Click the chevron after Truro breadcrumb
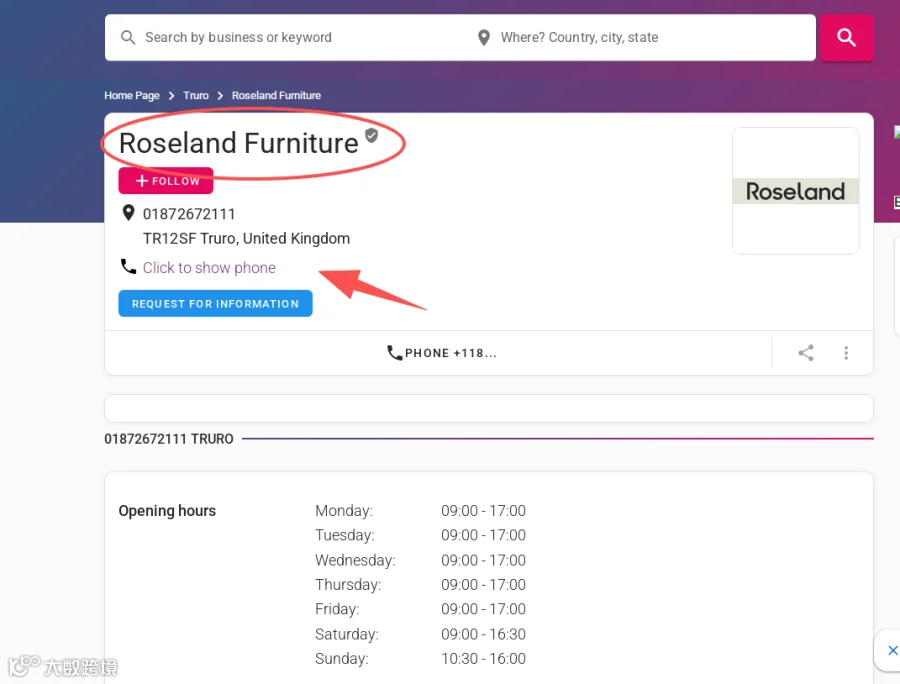Viewport: 900px width, 684px height. (x=220, y=96)
